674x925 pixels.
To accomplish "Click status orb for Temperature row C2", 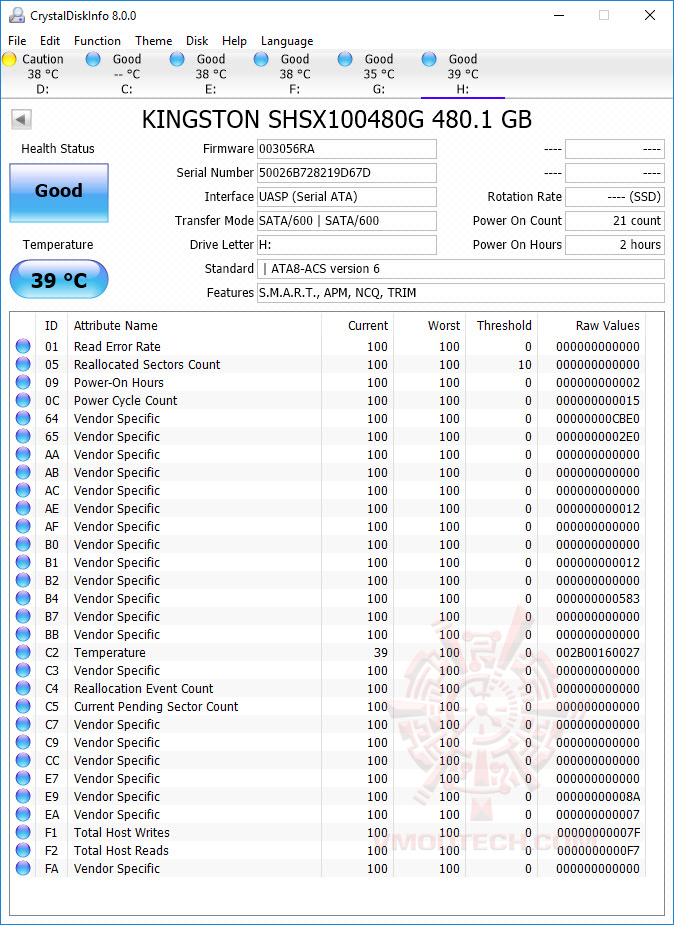I will pyautogui.click(x=23, y=652).
